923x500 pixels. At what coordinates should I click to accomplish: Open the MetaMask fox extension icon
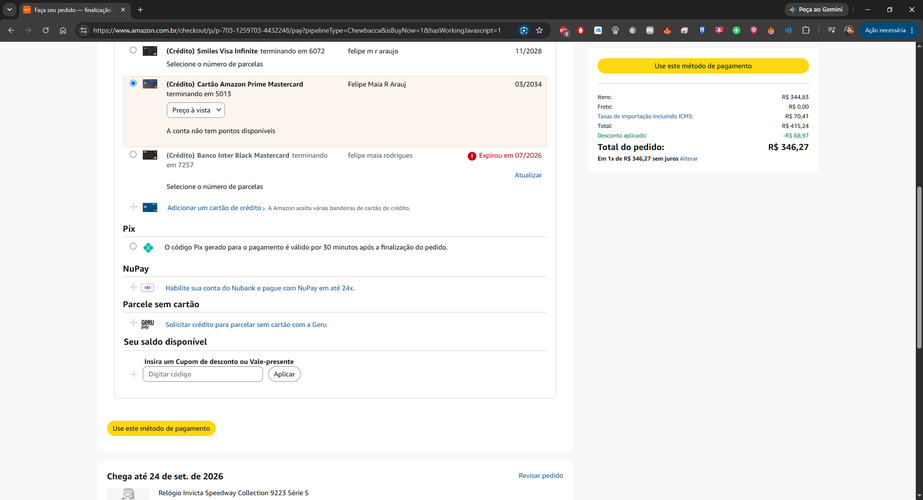coord(667,30)
